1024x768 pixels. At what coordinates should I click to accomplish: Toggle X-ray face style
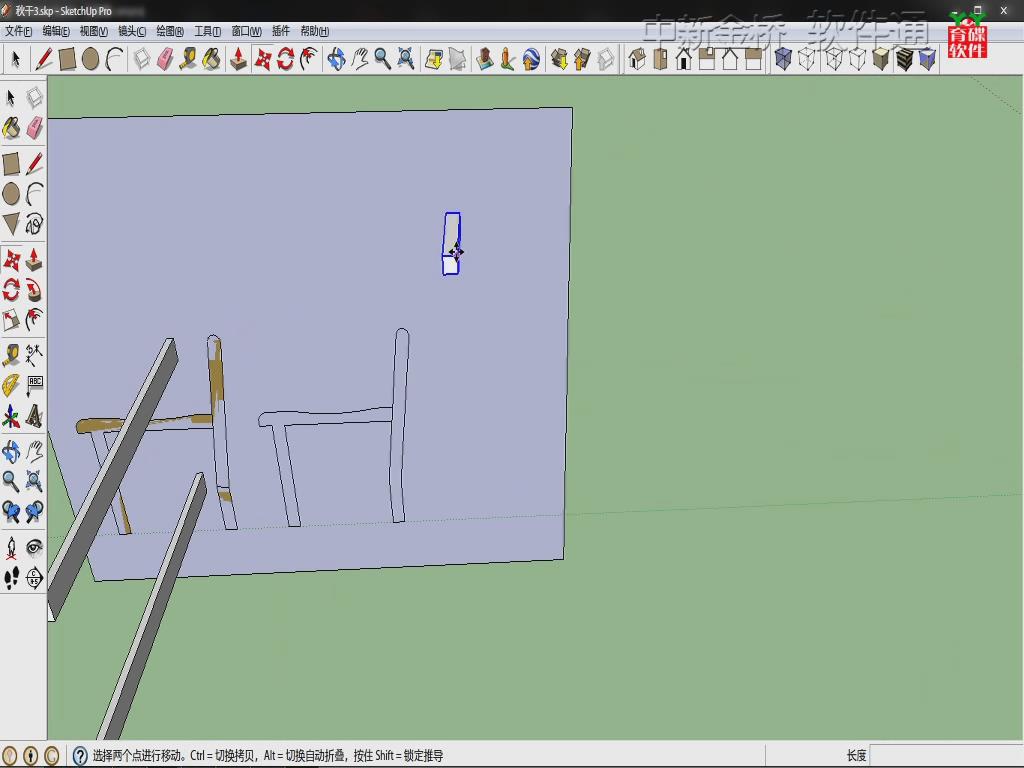[783, 59]
